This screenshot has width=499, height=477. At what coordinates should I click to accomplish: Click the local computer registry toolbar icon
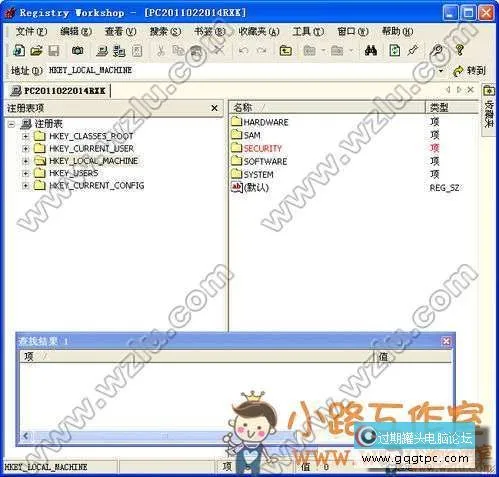coord(102,51)
